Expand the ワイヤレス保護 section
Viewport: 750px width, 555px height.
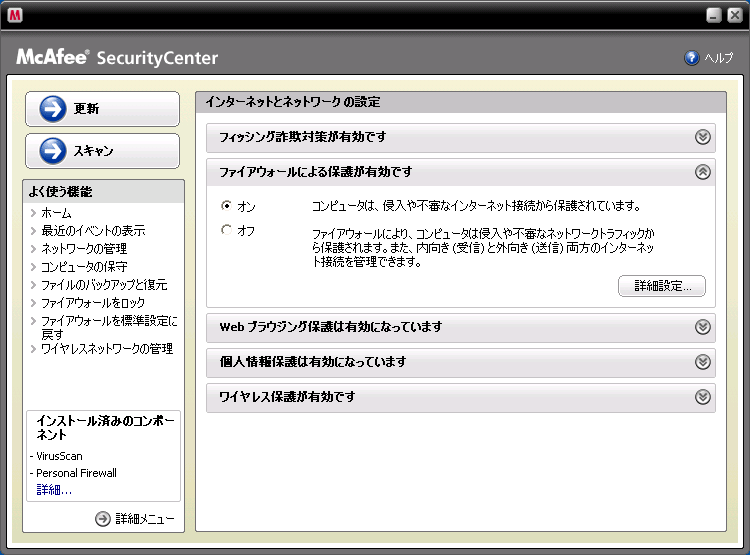703,397
